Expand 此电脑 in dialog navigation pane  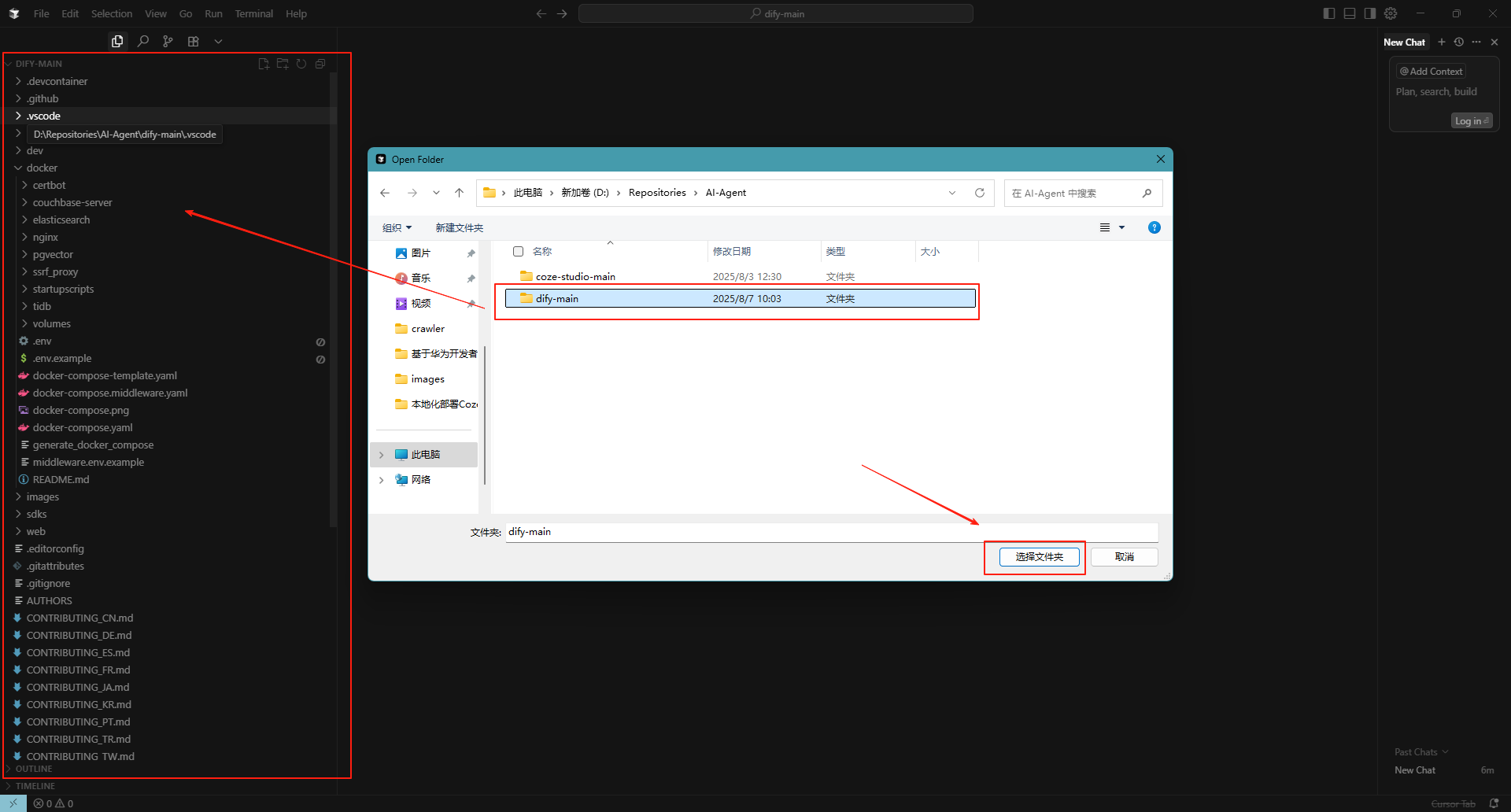click(x=382, y=455)
